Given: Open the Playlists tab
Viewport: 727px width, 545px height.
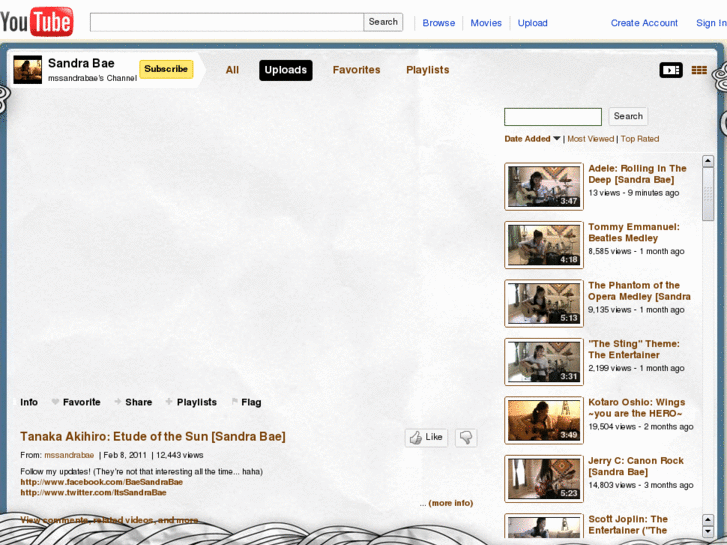Looking at the screenshot, I should [x=427, y=70].
